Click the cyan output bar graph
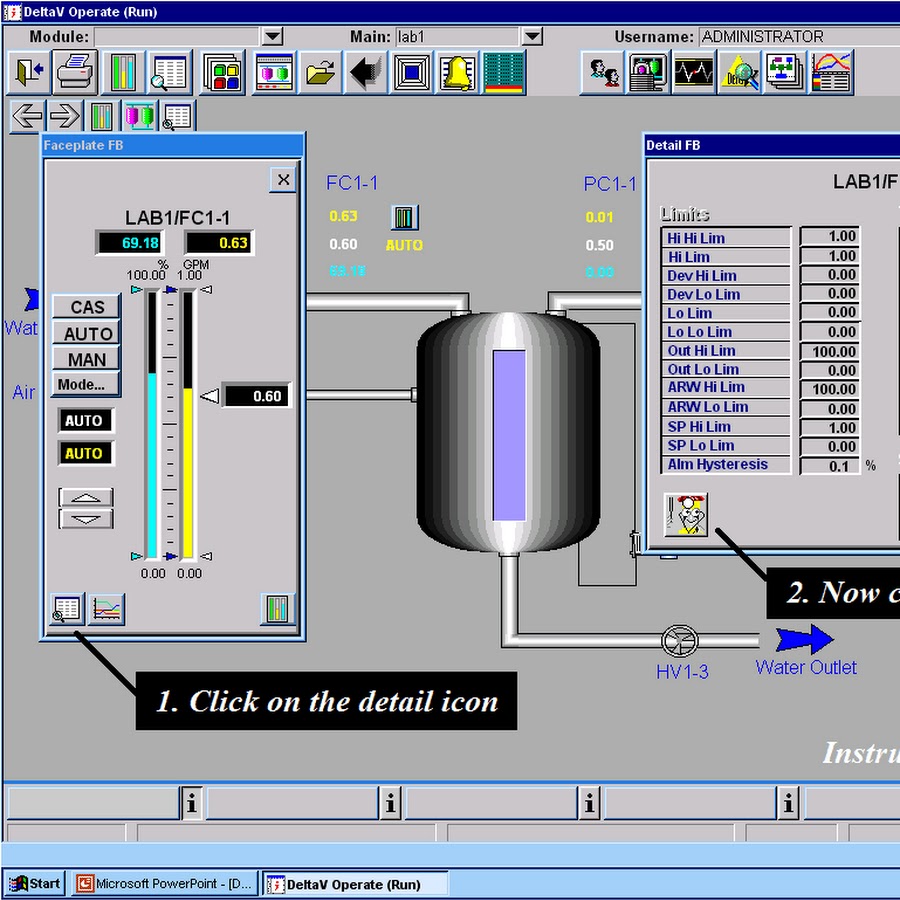 [152, 425]
